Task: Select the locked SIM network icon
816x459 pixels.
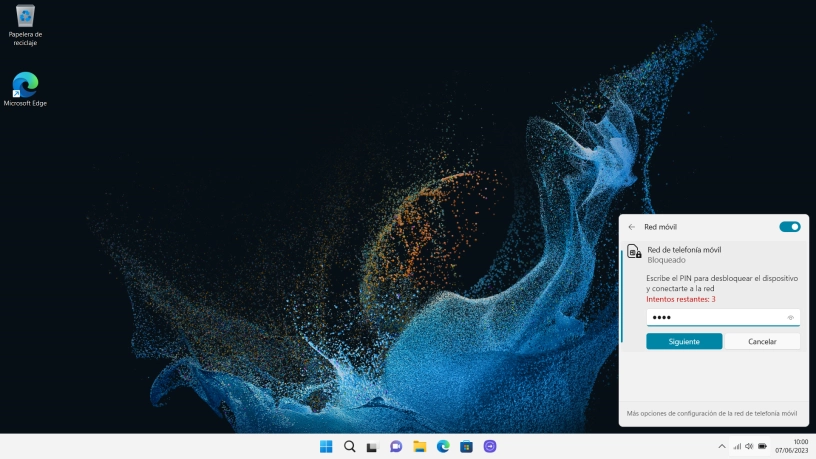Action: click(x=634, y=253)
